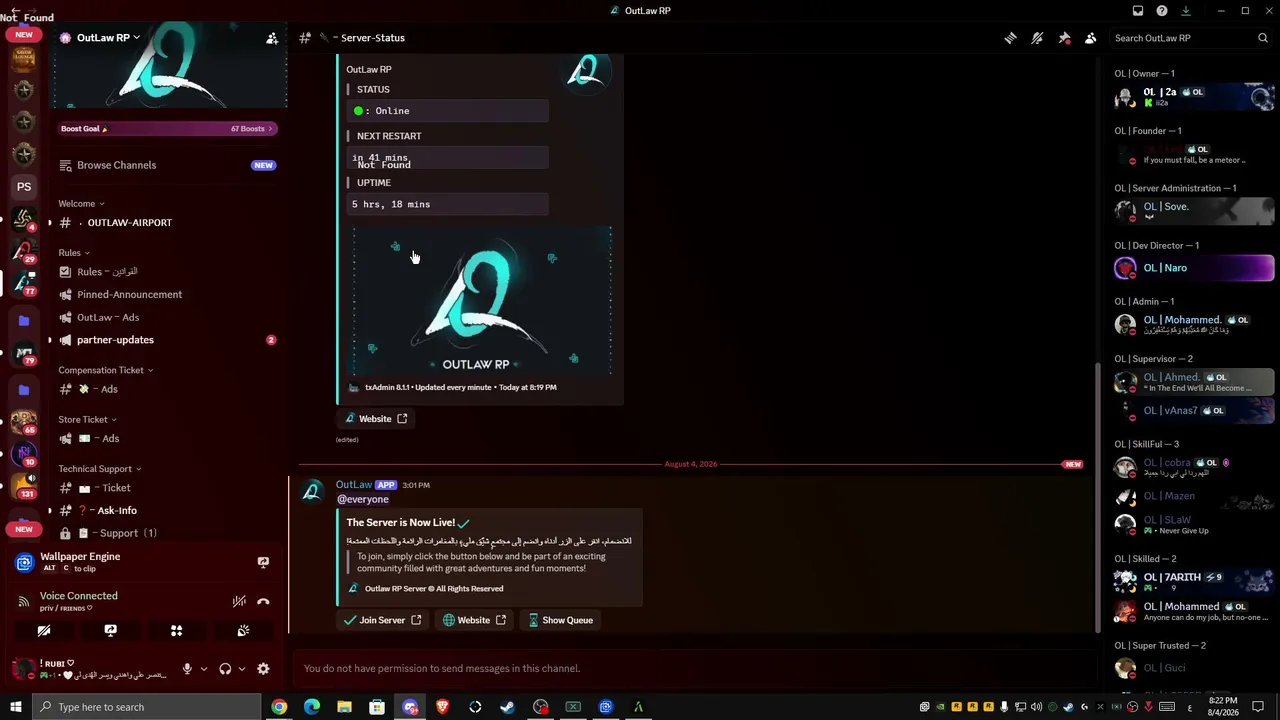Click the Boost Goal progress bar
This screenshot has width=1280, height=720.
pyautogui.click(x=166, y=128)
